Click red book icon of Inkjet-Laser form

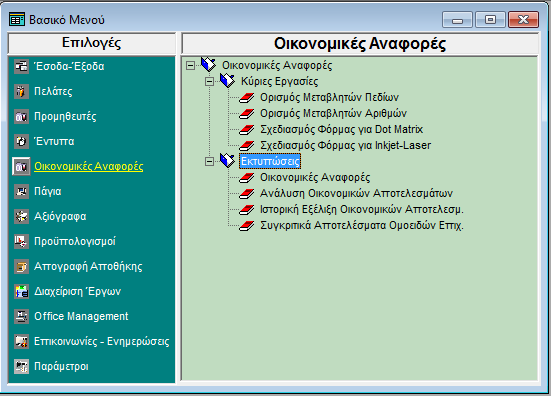click(x=247, y=145)
